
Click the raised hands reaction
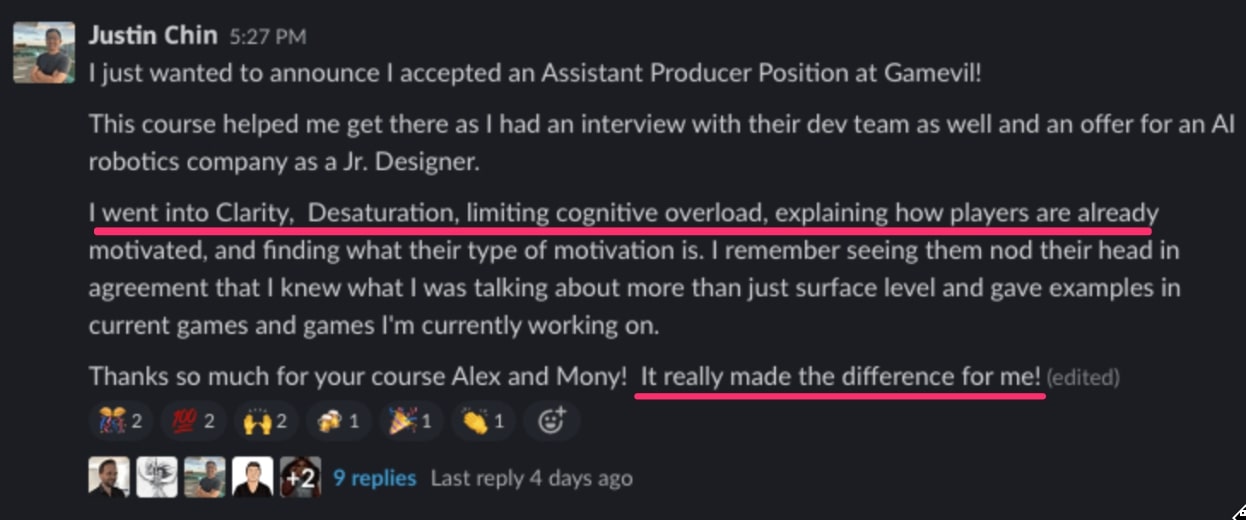[x=265, y=421]
